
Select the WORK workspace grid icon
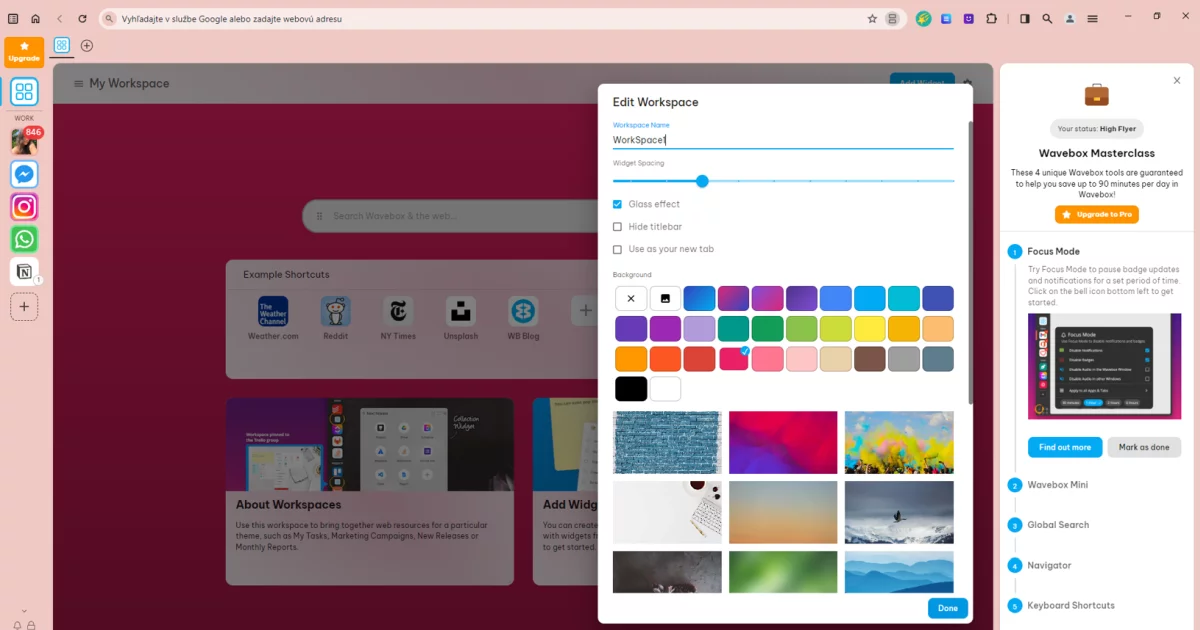pos(24,92)
